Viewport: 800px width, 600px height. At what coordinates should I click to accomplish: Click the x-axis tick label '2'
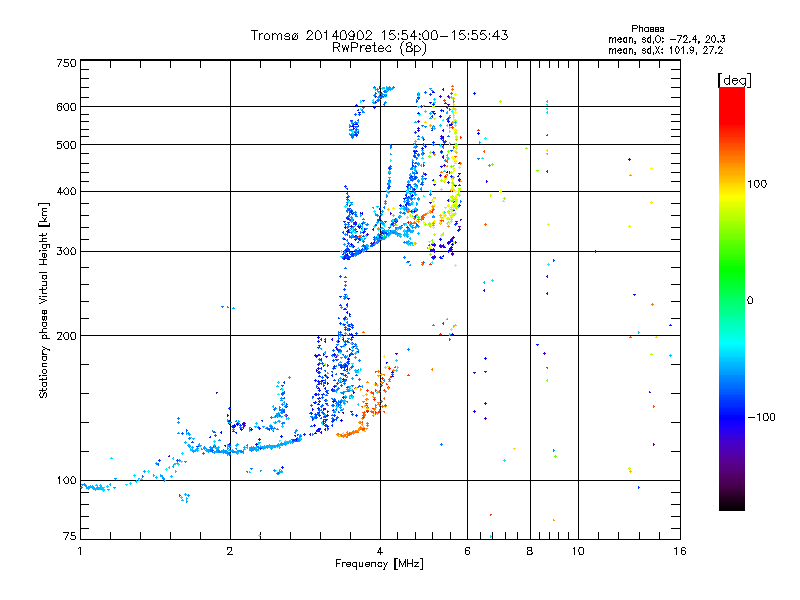(x=230, y=551)
